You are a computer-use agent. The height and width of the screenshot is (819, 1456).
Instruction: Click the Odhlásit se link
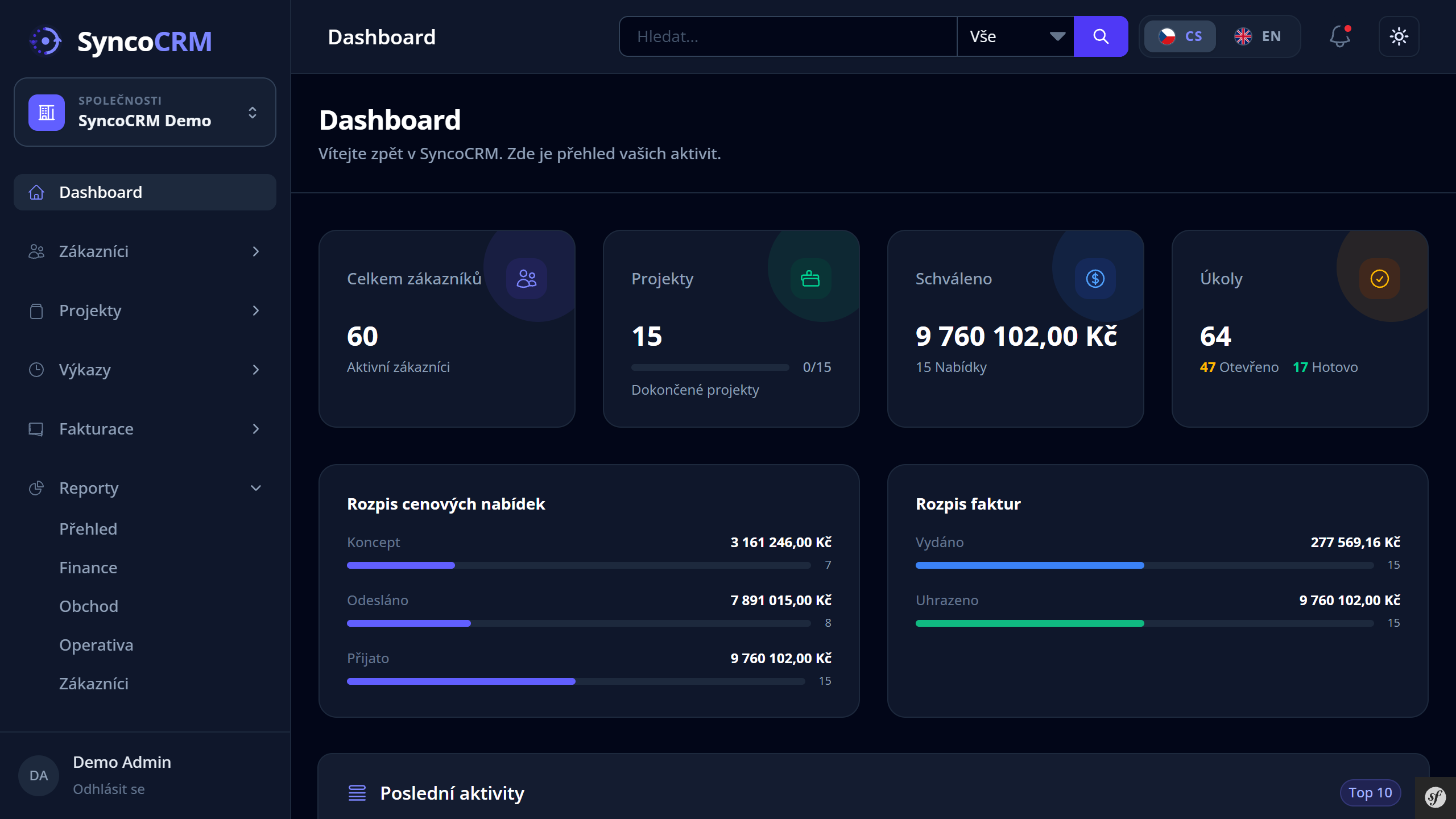[109, 789]
